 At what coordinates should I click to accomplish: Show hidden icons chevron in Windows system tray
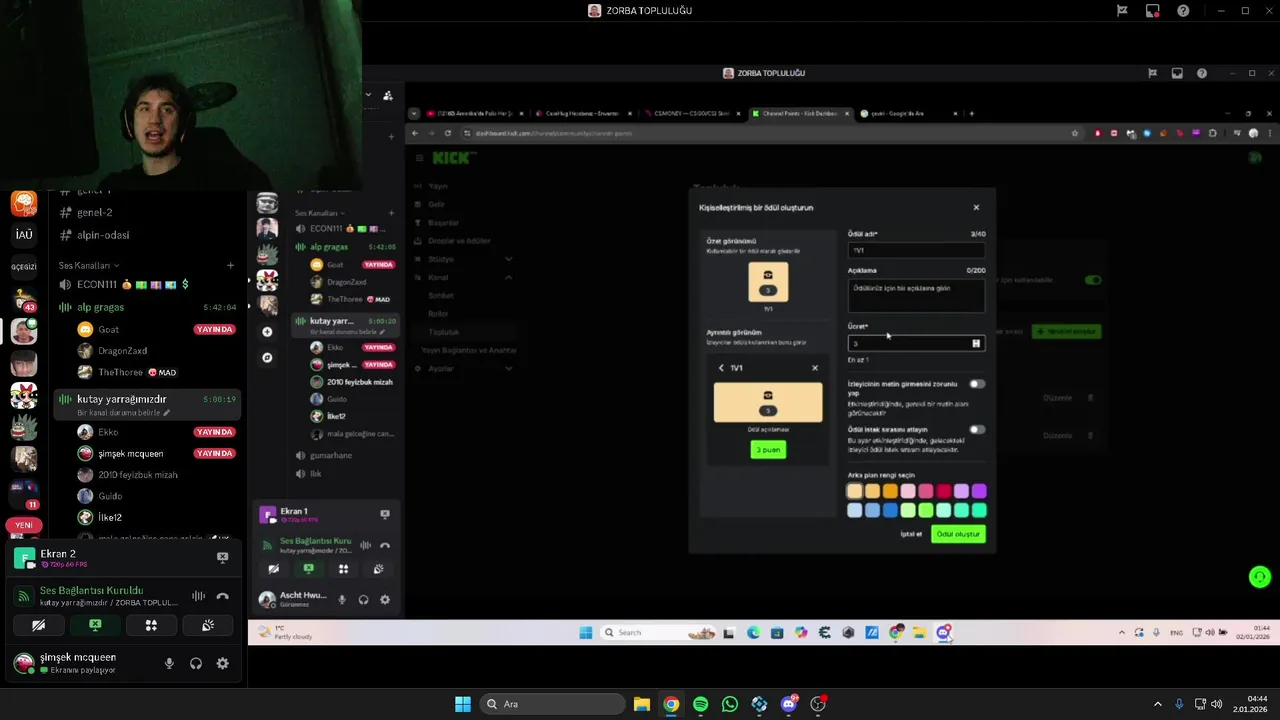(x=1158, y=704)
